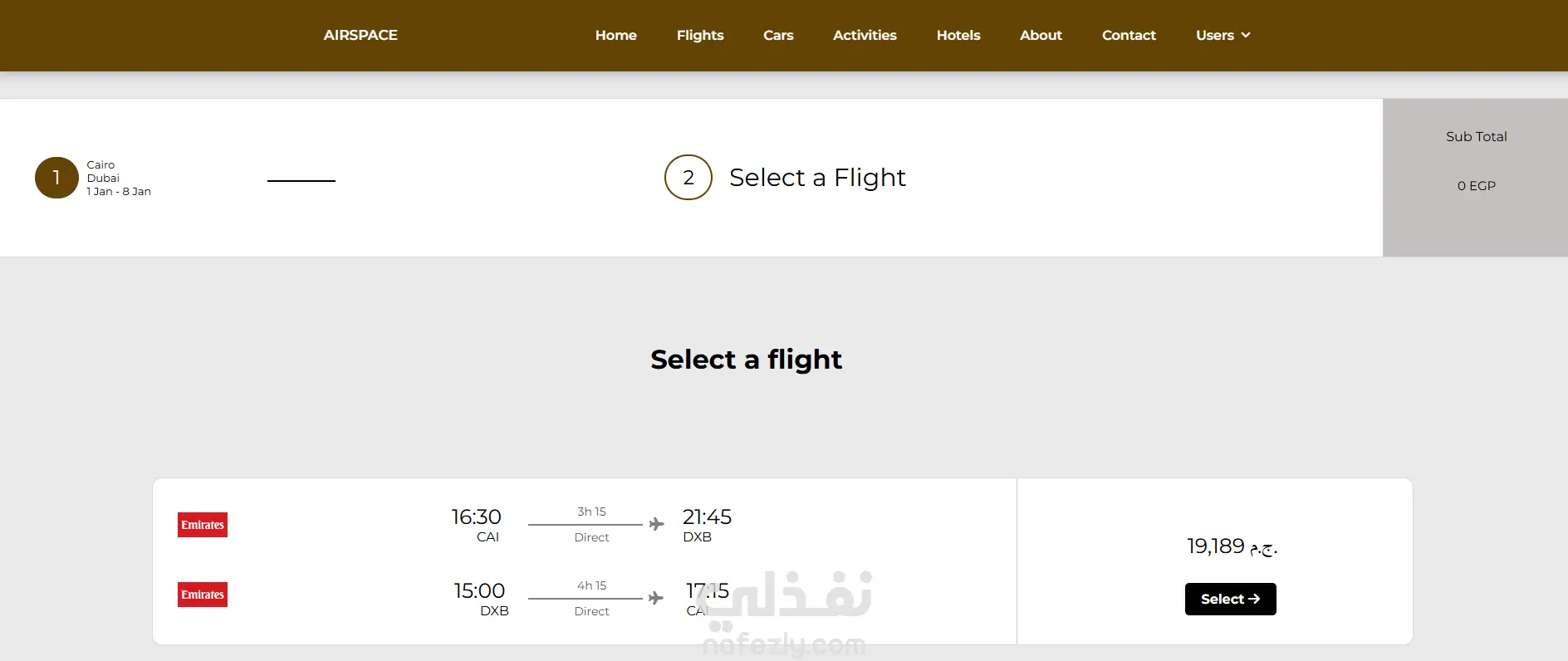The width and height of the screenshot is (1568, 661).
Task: Go to Hotels page
Action: click(958, 35)
